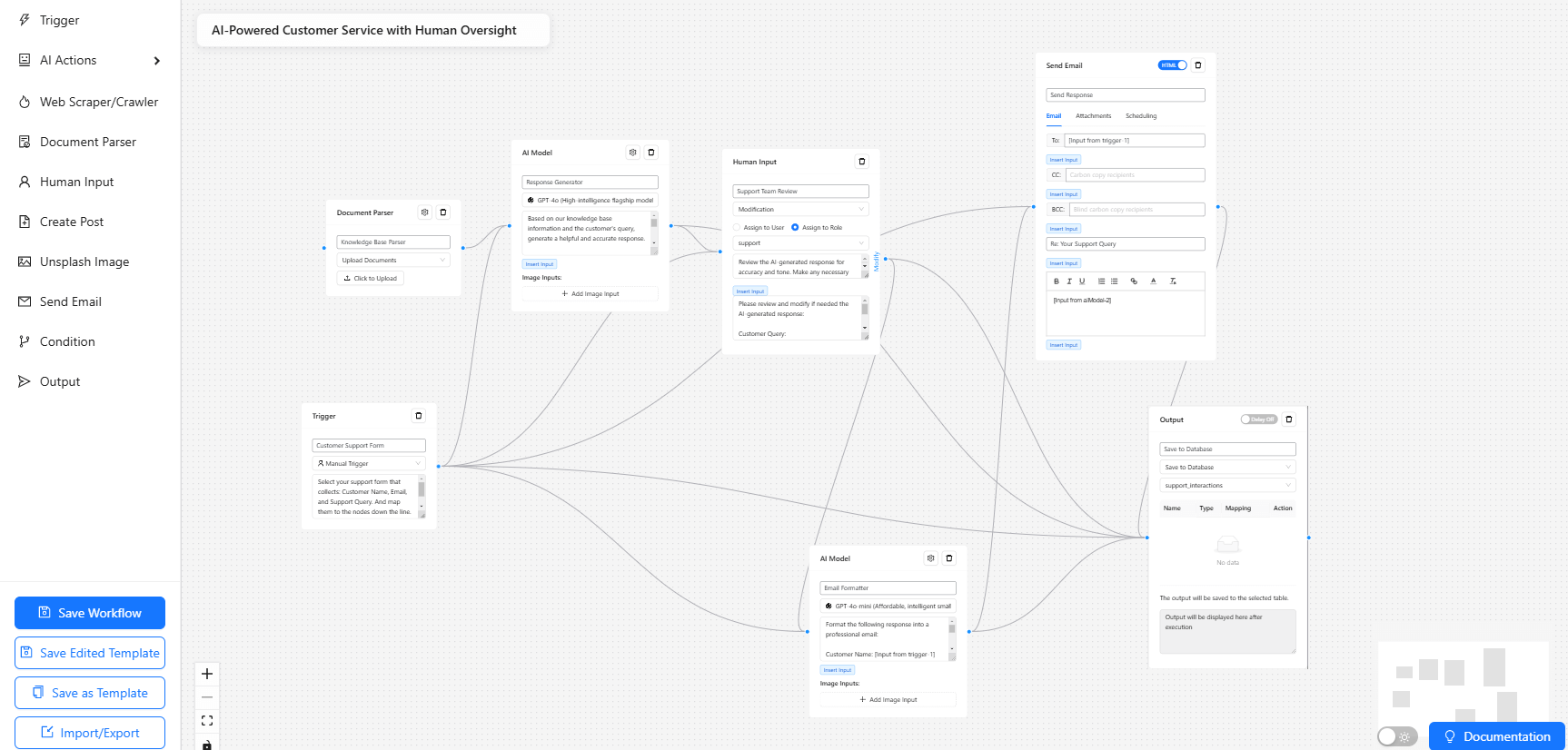Switch to the Attachments tab
Image resolution: width=1568 pixels, height=750 pixels.
[x=1093, y=116]
